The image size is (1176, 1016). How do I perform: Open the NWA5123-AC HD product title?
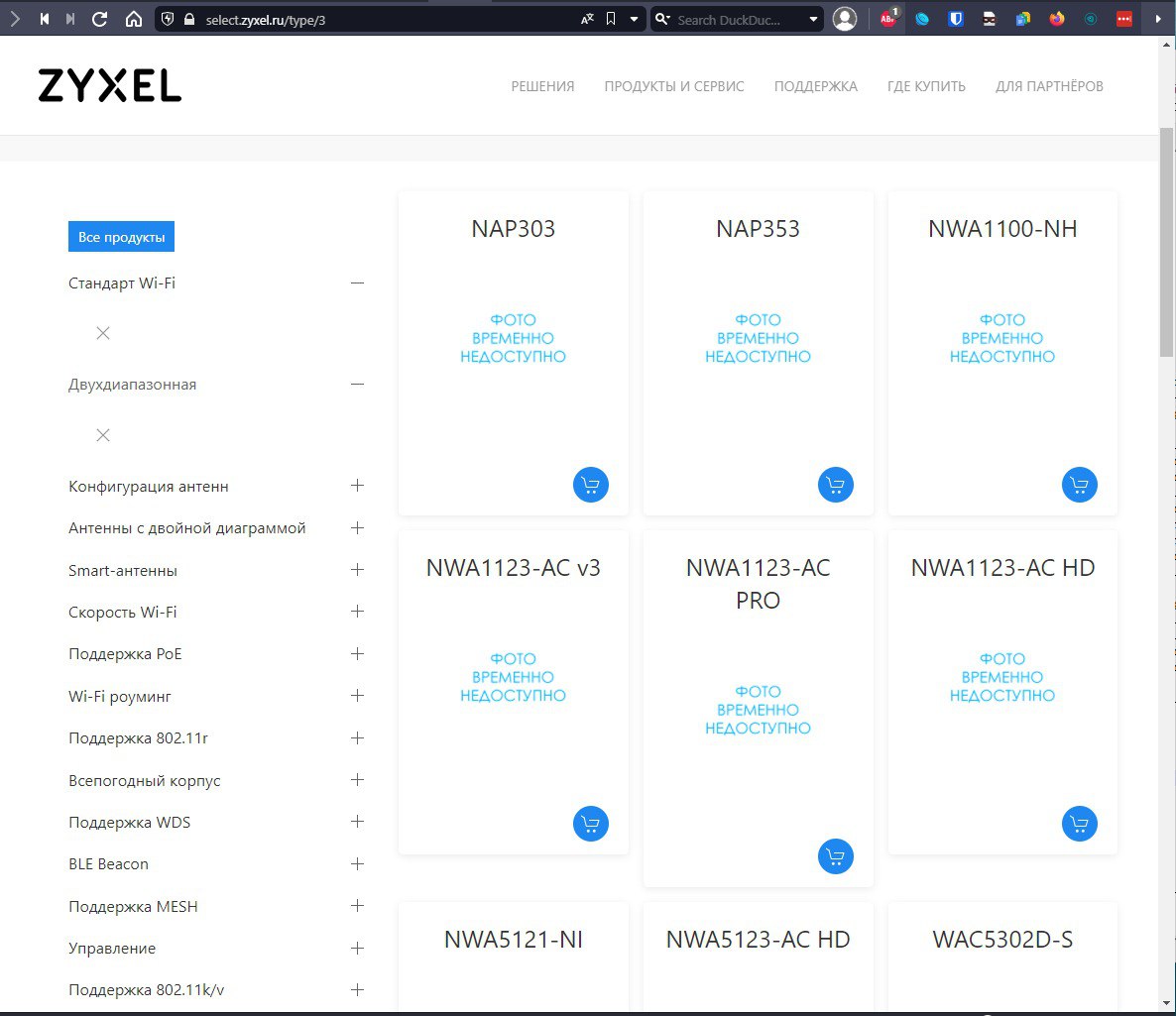point(758,940)
